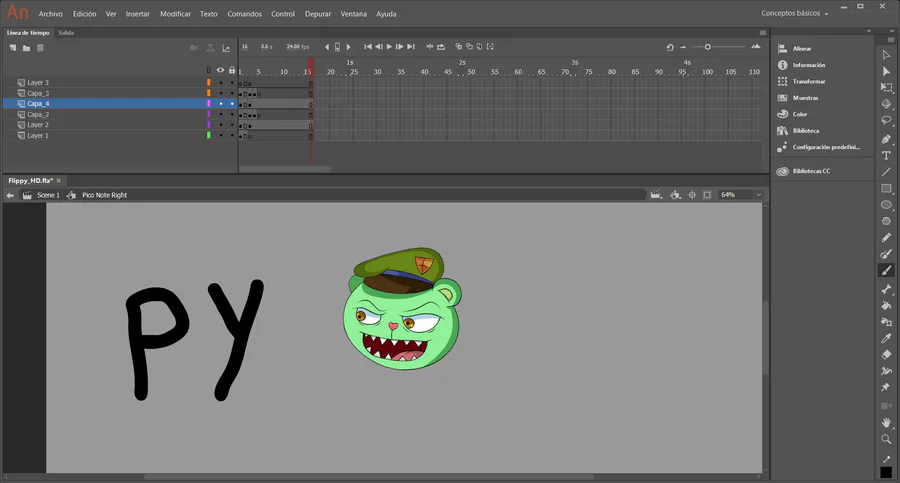900x483 pixels.
Task: Toggle visibility of Layer 3
Action: pyautogui.click(x=221, y=83)
